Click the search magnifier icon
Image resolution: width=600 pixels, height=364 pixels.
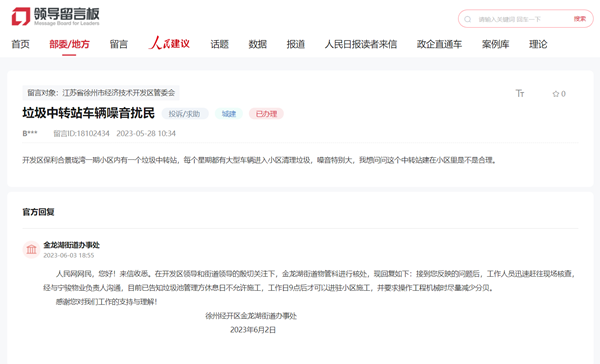click(468, 19)
